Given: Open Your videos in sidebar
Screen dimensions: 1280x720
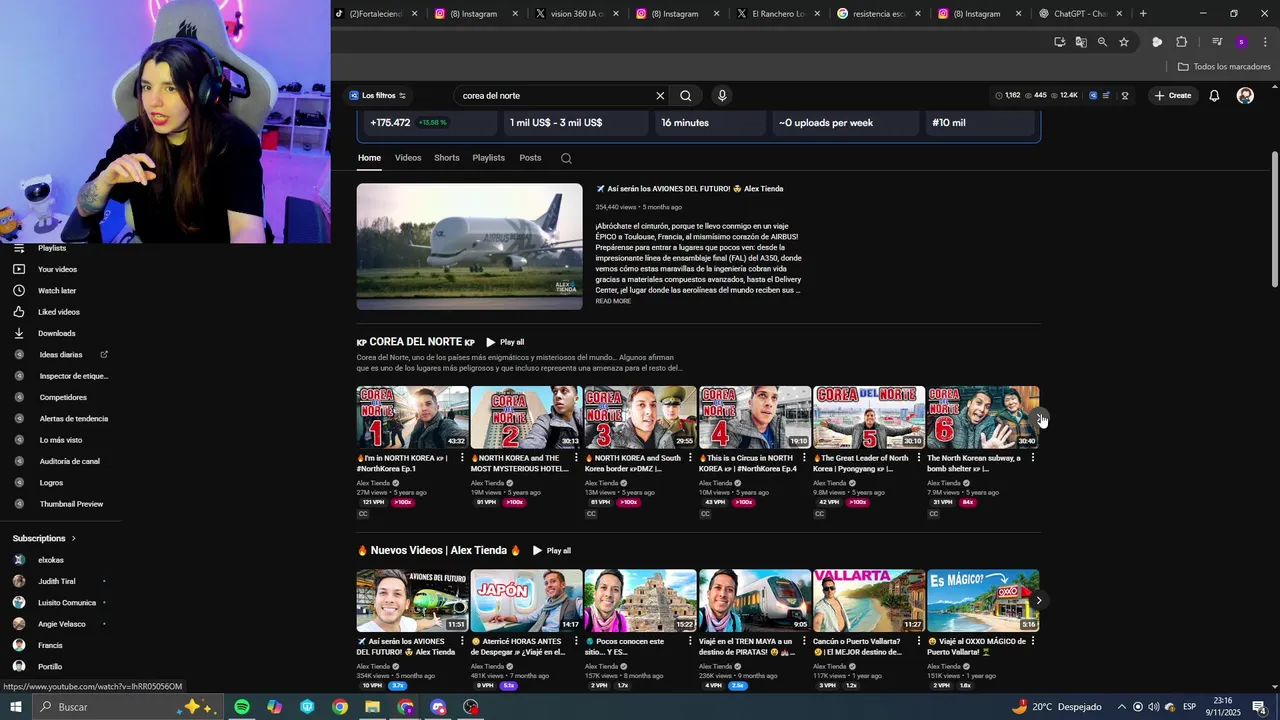Looking at the screenshot, I should click(x=56, y=269).
